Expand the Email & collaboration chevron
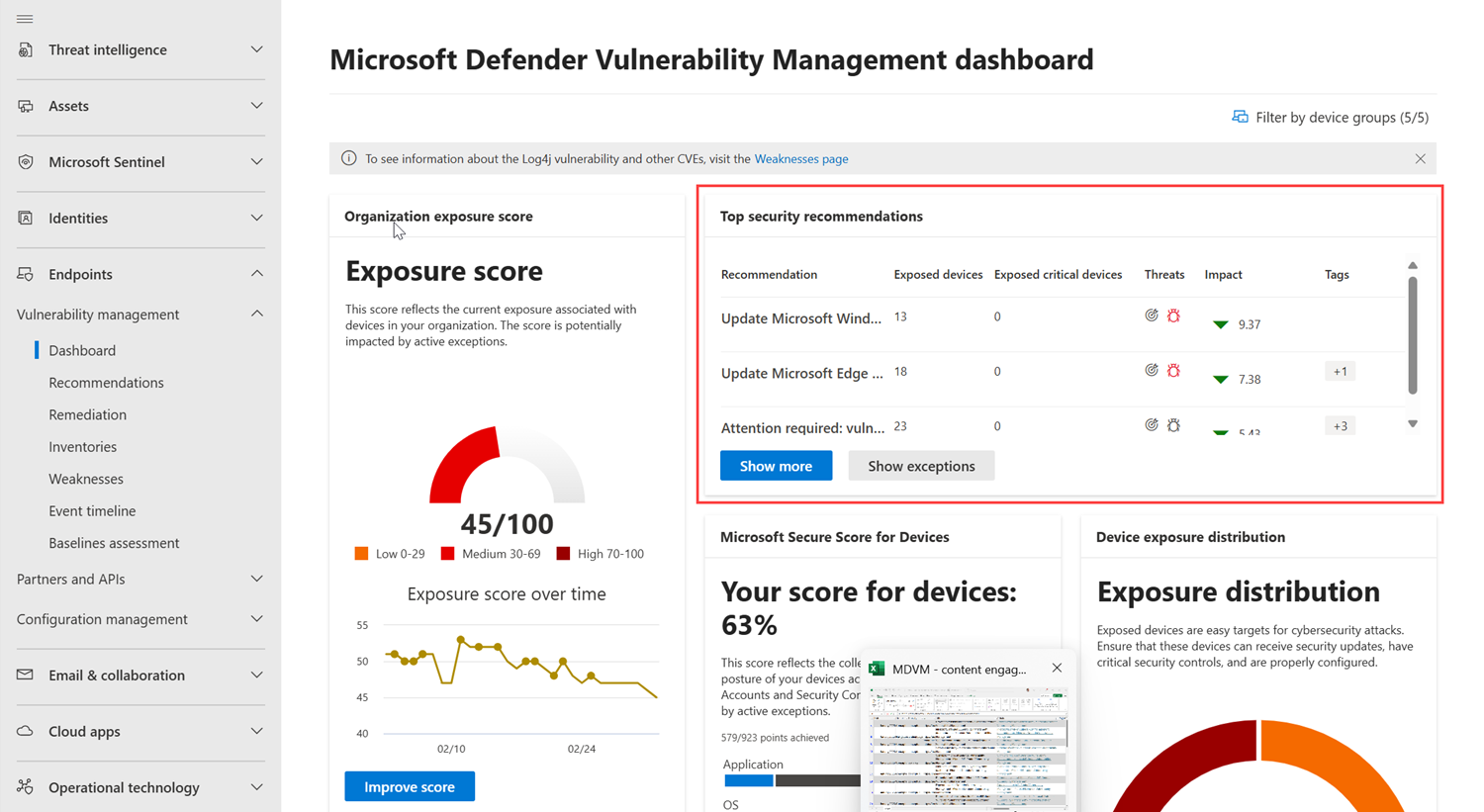1484x812 pixels. [x=256, y=675]
